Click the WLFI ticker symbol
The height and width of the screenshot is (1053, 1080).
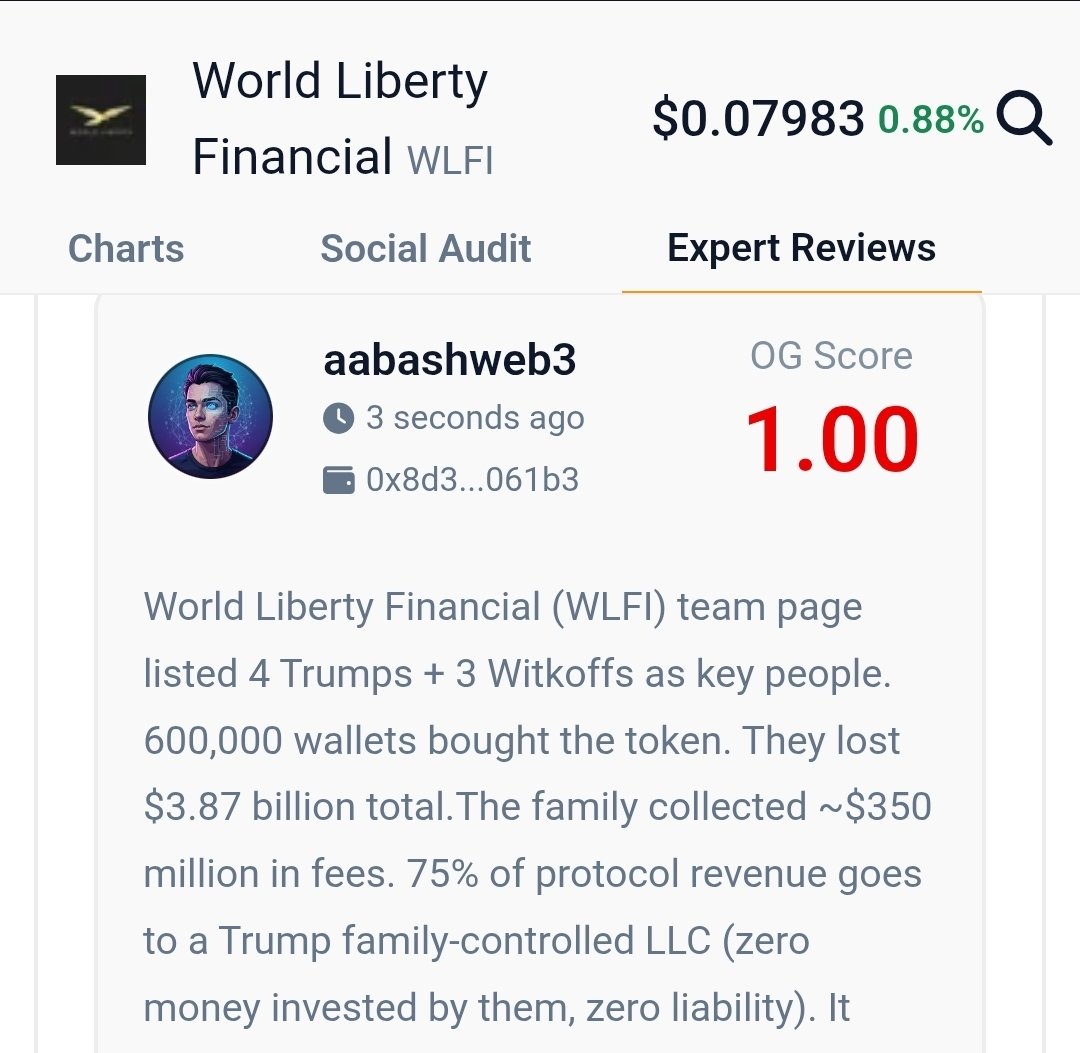[450, 160]
